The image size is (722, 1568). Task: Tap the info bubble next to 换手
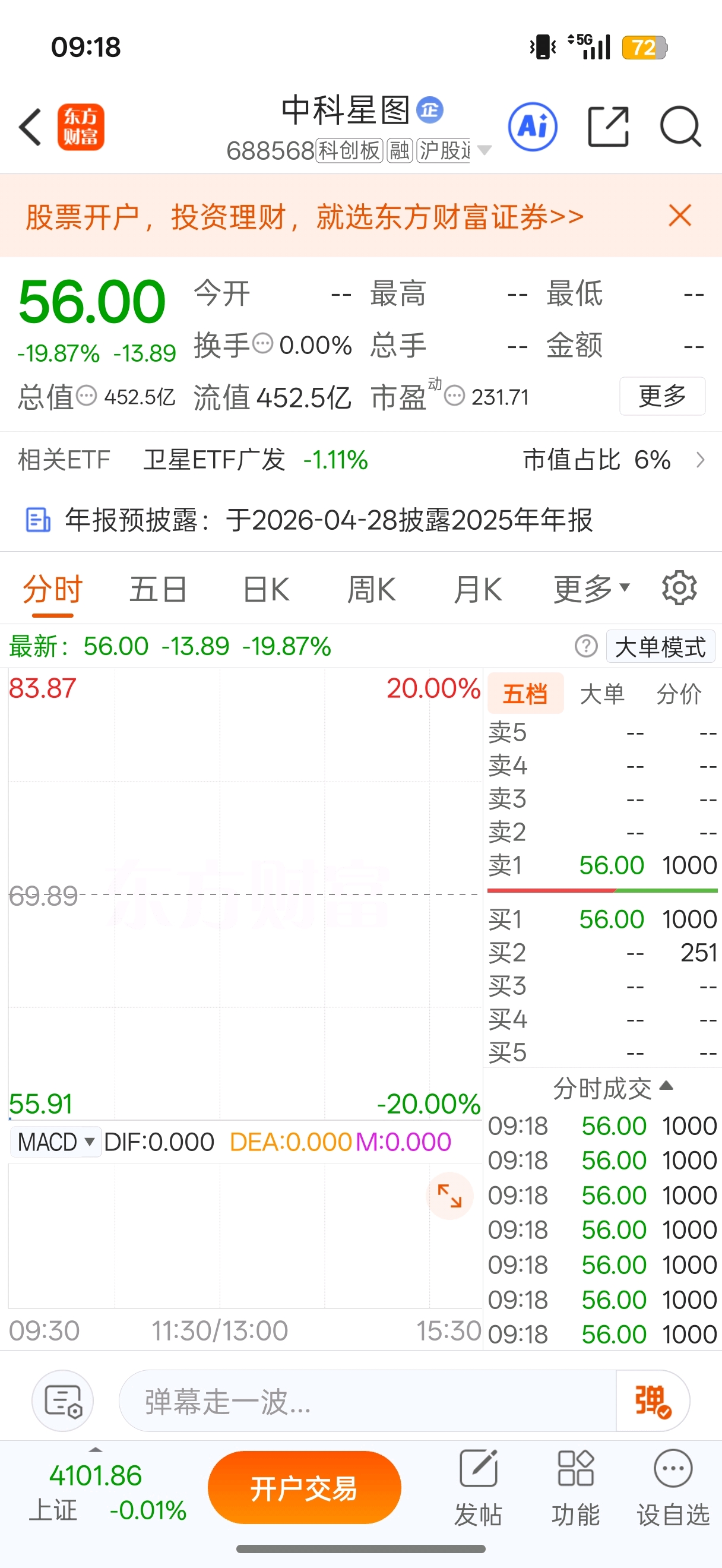click(262, 343)
